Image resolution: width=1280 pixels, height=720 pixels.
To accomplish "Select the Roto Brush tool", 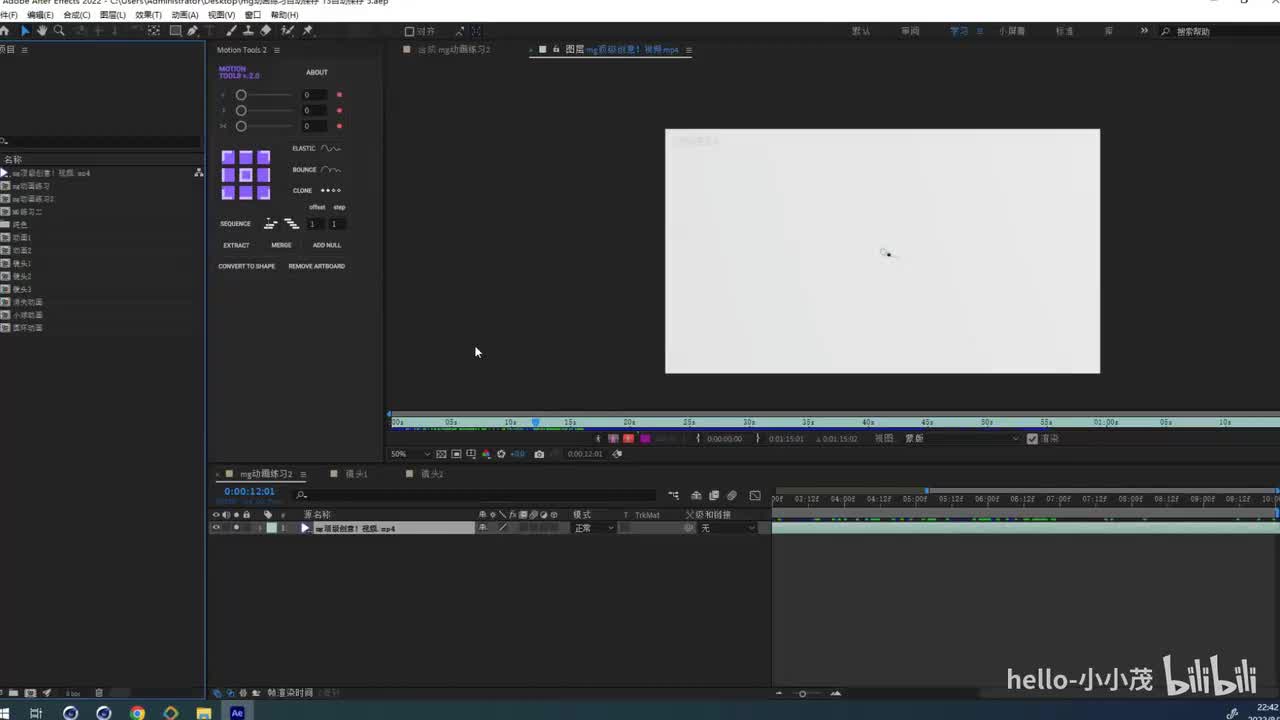I will click(287, 31).
